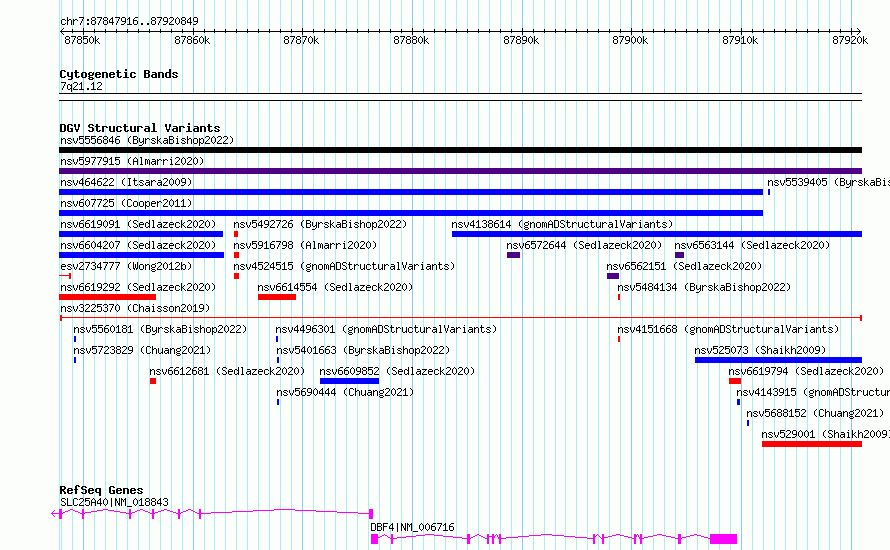This screenshot has height=550, width=890.
Task: Open the DBF4|NM_006716 gene label
Action: click(412, 527)
